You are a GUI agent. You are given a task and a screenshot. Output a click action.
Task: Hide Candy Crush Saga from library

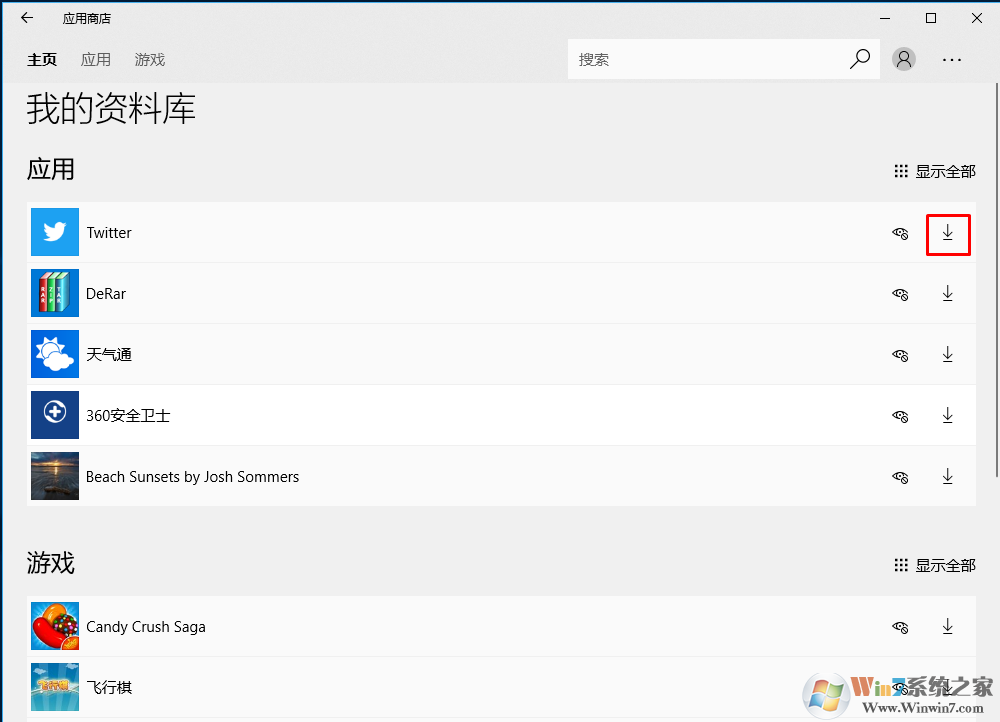click(900, 627)
